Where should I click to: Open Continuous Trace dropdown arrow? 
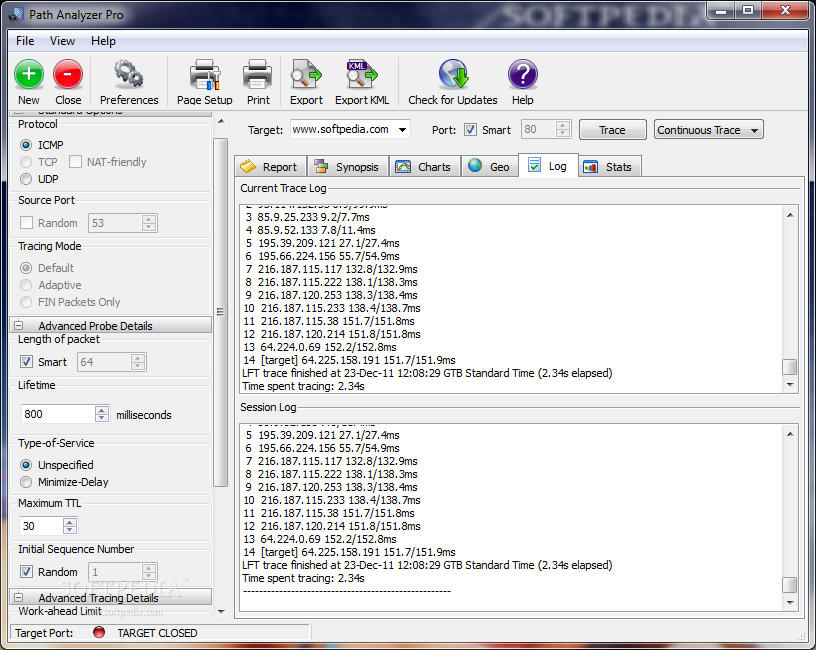pos(754,130)
